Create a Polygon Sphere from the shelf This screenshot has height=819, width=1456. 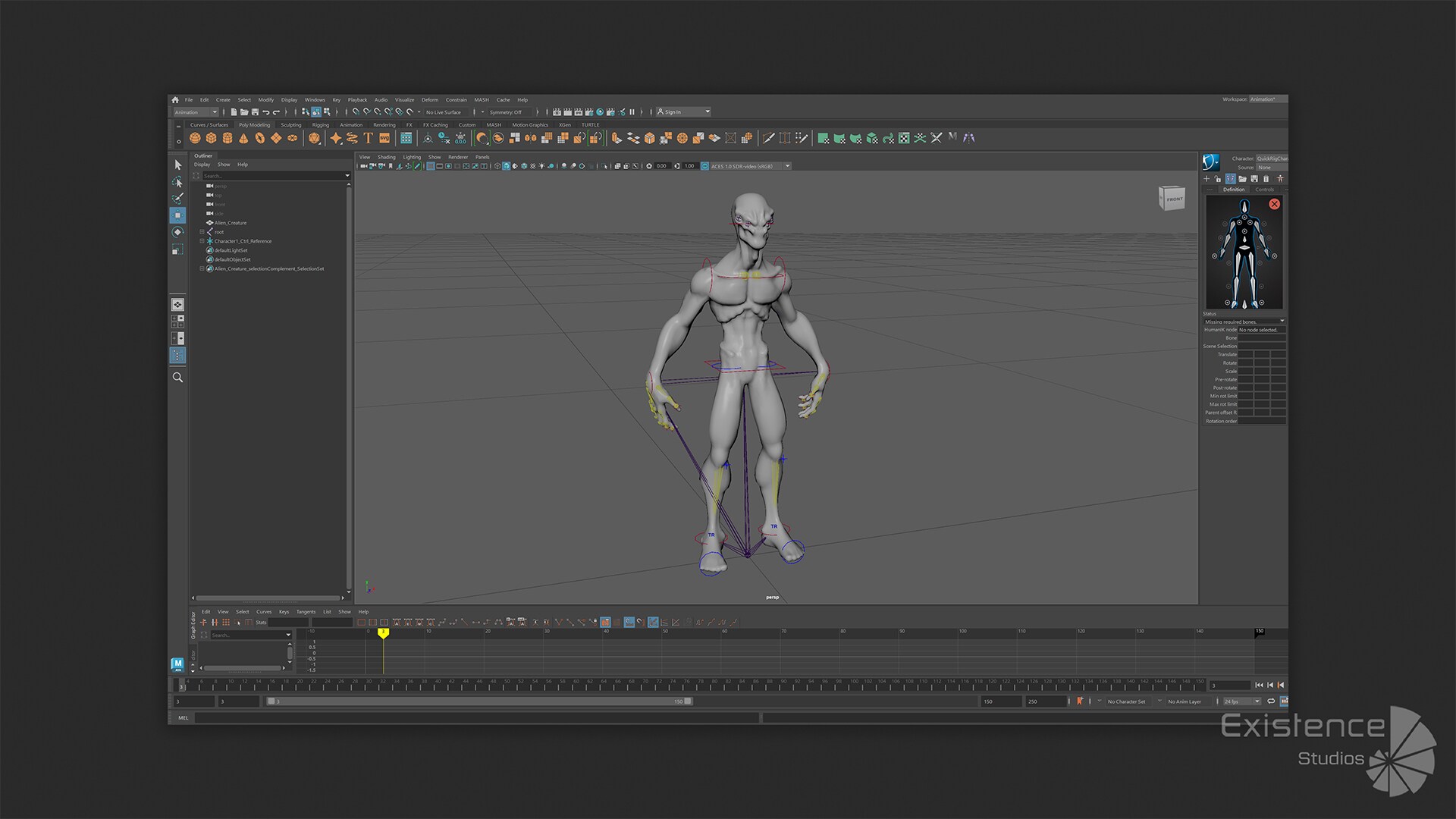(x=196, y=137)
